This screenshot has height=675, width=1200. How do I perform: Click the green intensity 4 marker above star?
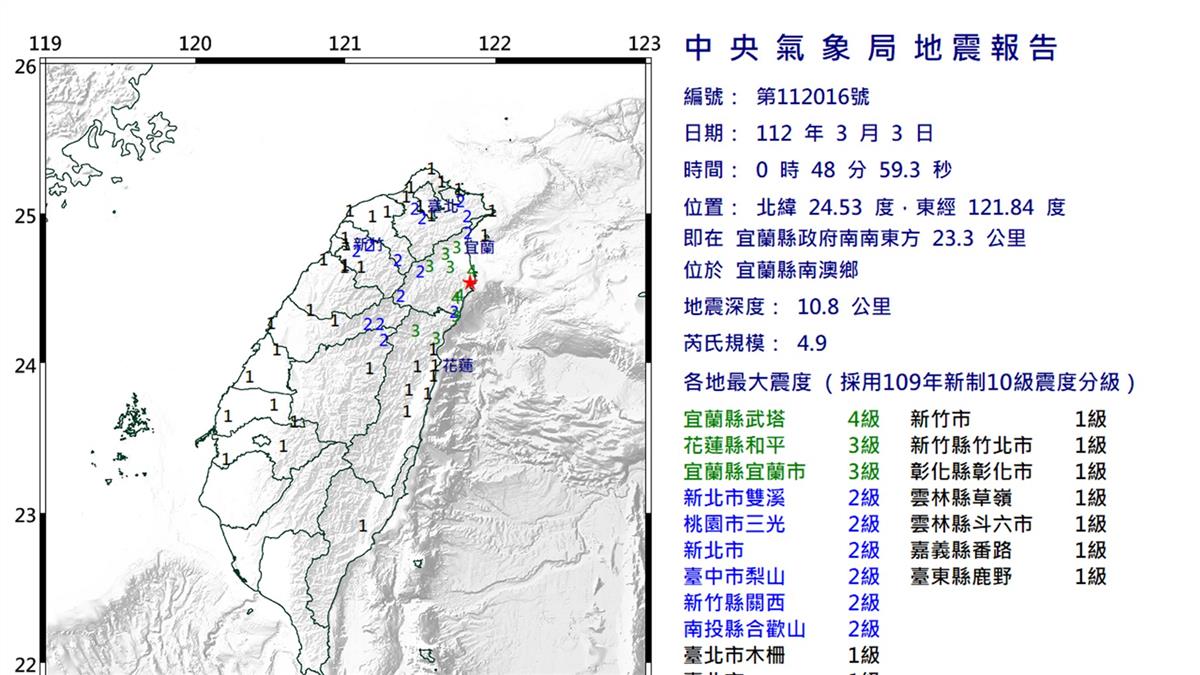471,271
